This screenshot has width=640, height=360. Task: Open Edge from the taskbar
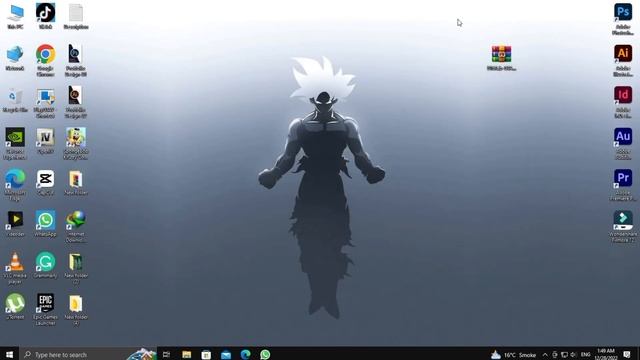(x=245, y=354)
